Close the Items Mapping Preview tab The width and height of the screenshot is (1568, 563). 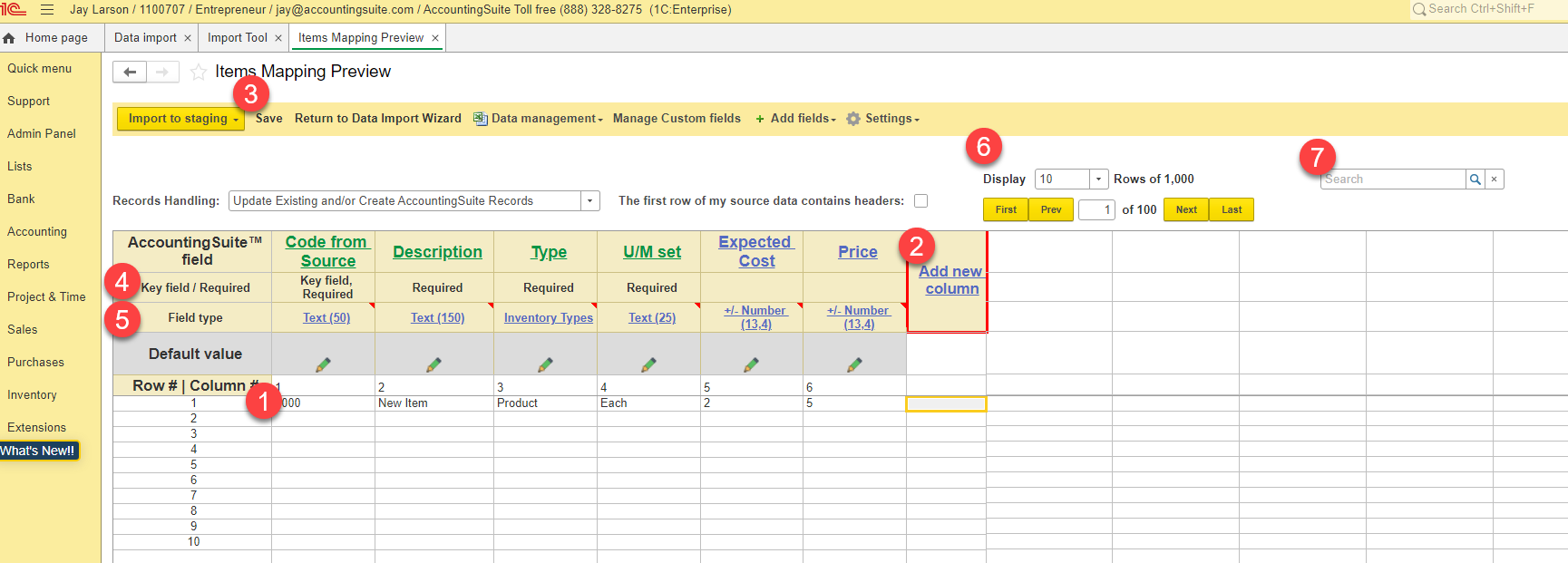[435, 38]
